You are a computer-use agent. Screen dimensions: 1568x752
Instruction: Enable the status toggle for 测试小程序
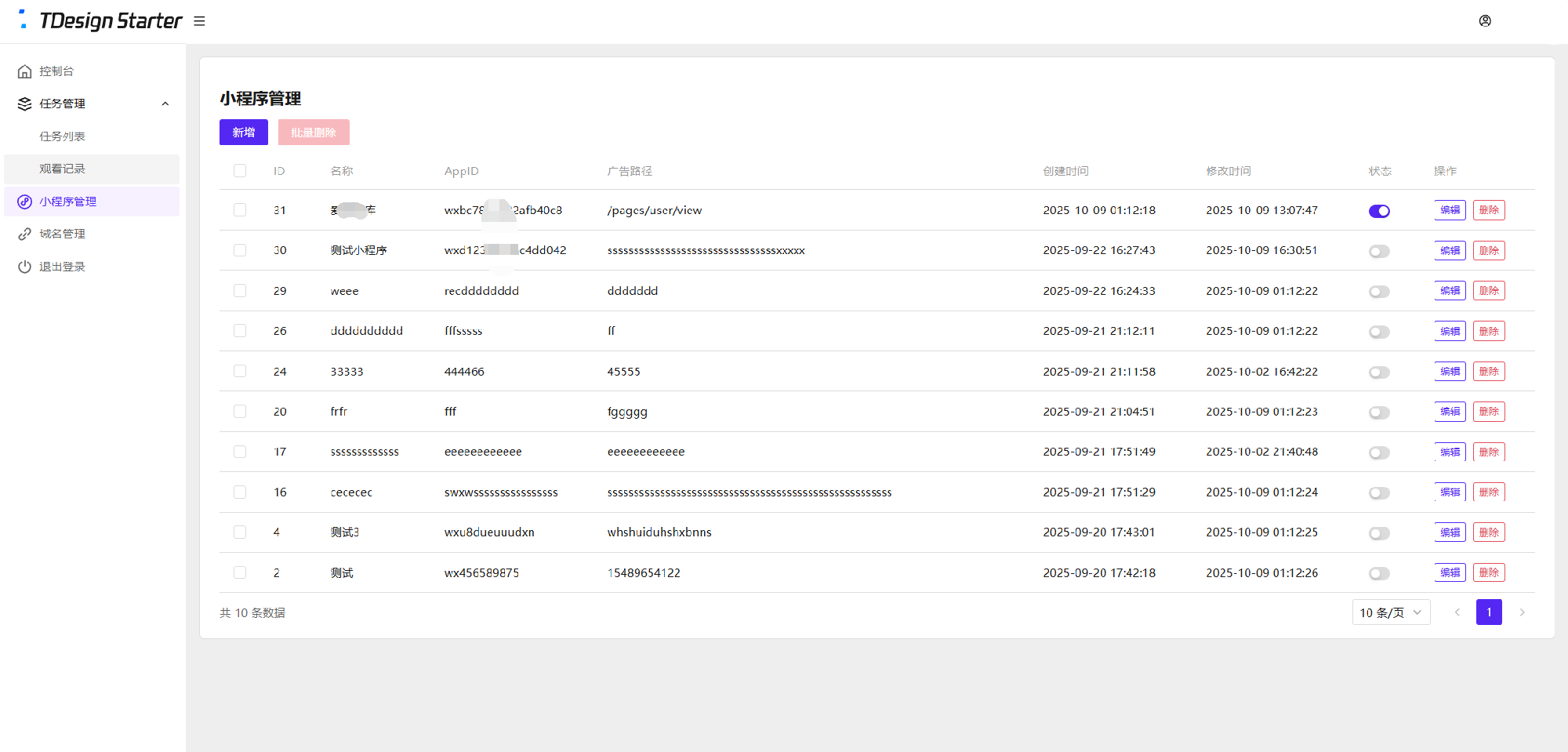[x=1378, y=251]
